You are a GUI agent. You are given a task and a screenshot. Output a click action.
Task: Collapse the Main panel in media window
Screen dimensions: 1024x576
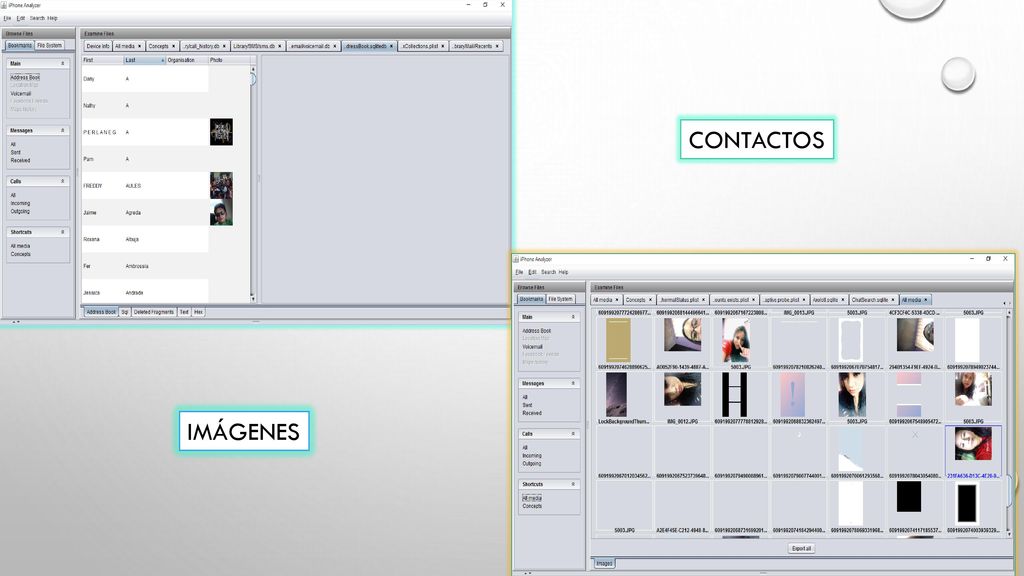point(573,317)
